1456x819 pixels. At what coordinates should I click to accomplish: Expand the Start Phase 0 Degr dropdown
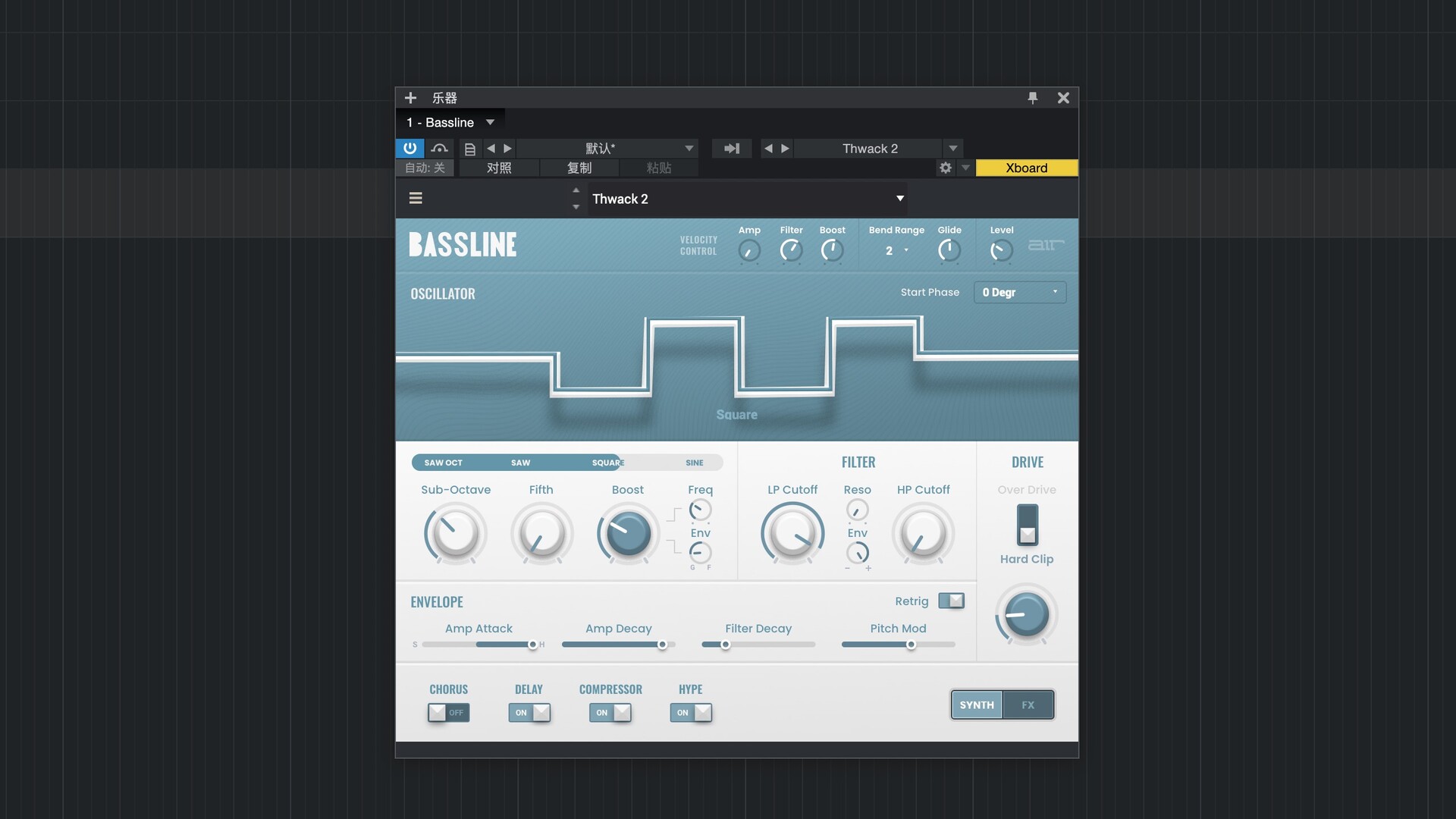(1019, 293)
